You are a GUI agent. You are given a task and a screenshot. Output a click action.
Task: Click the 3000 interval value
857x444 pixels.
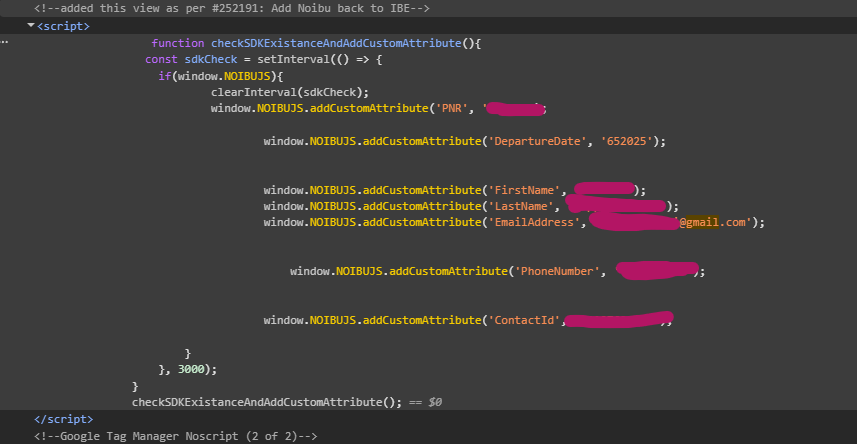[191, 370]
